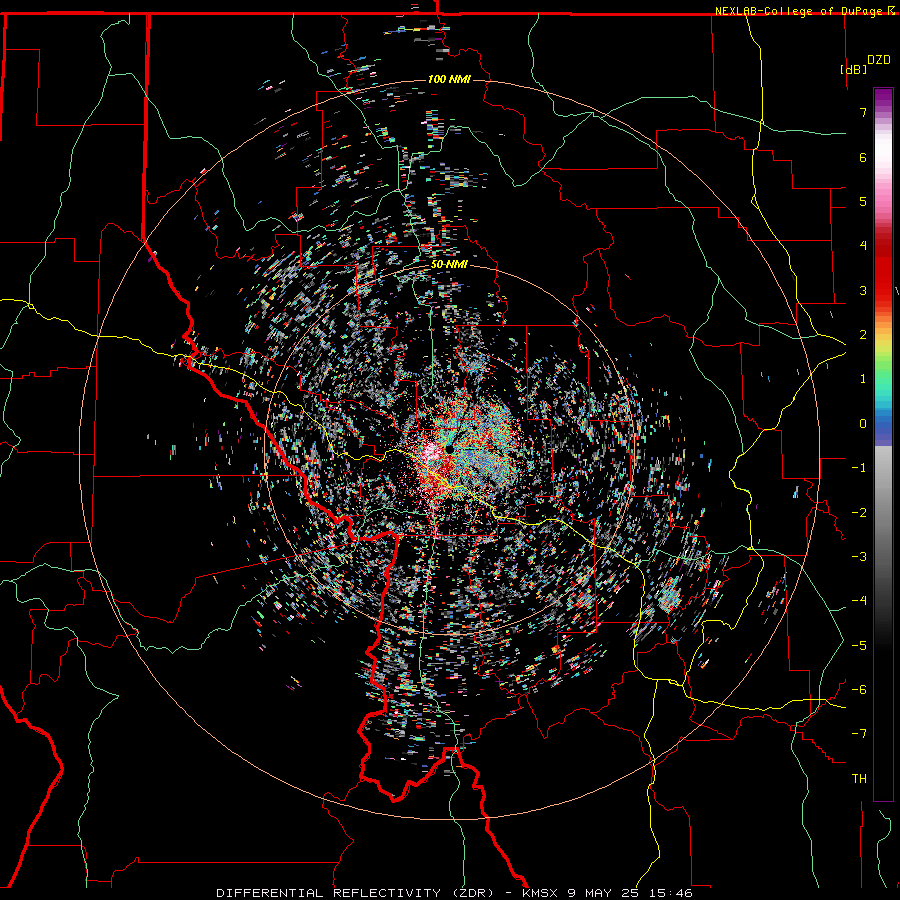
Task: Click the DIFFERENTIAL REFLECTIVITY (ZDR) title text
Action: click(x=355, y=893)
